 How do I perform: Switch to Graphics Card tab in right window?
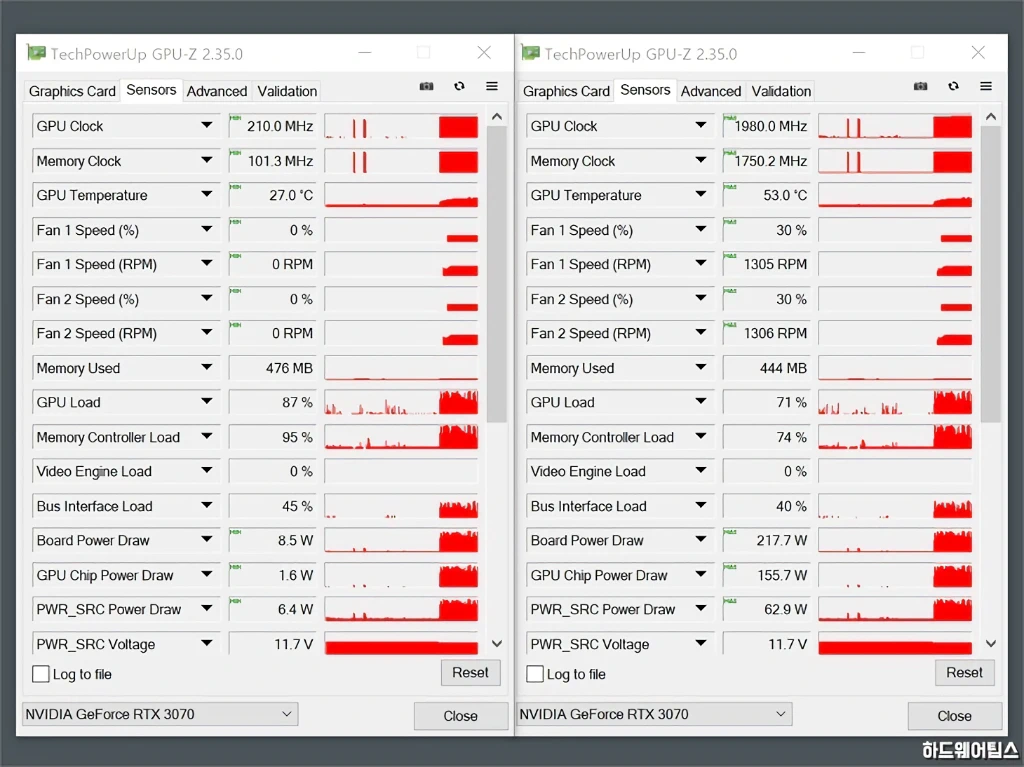[x=566, y=91]
